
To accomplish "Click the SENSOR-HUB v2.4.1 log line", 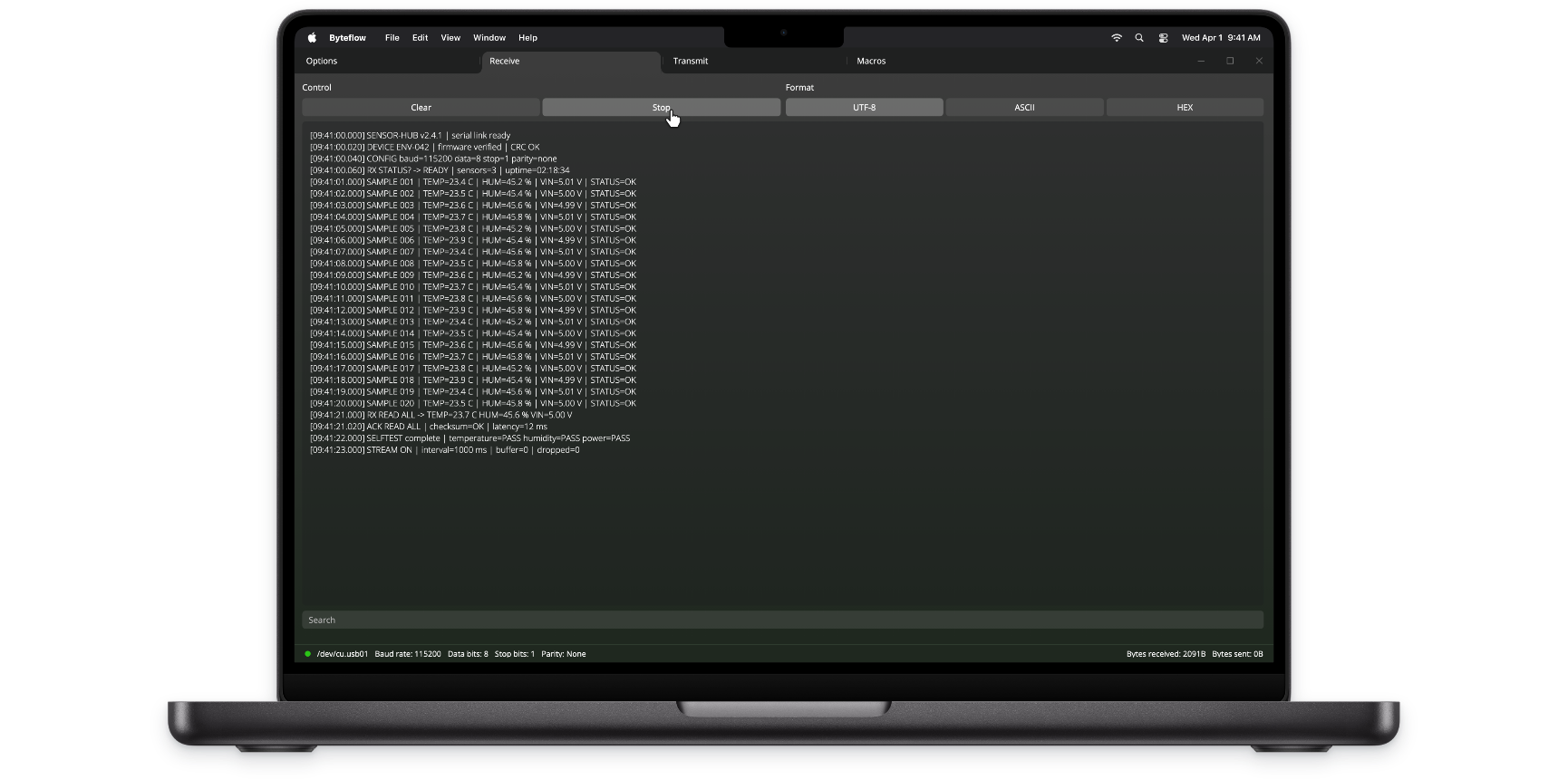I will (x=410, y=136).
